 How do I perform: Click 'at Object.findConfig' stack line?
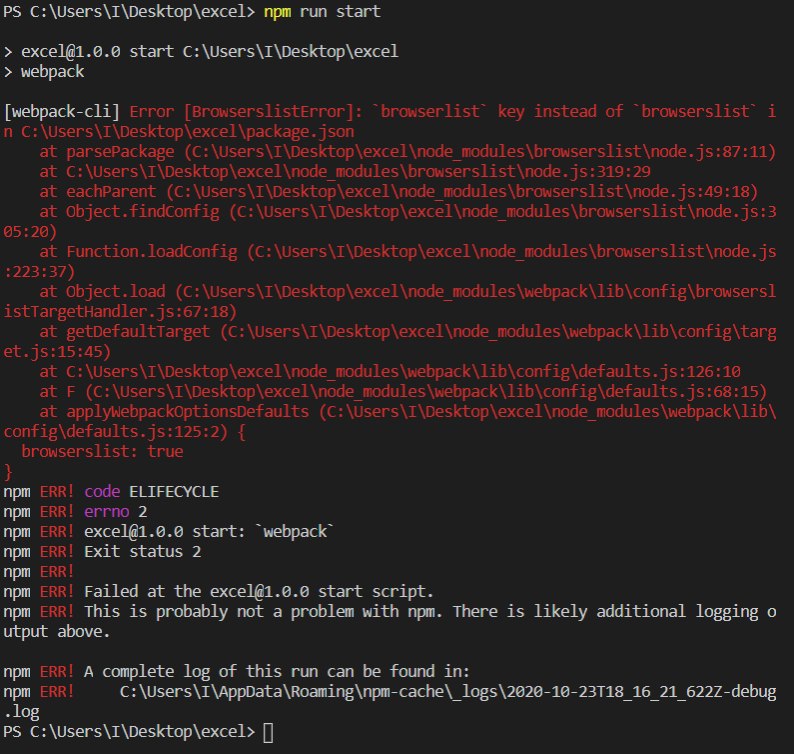point(390,221)
